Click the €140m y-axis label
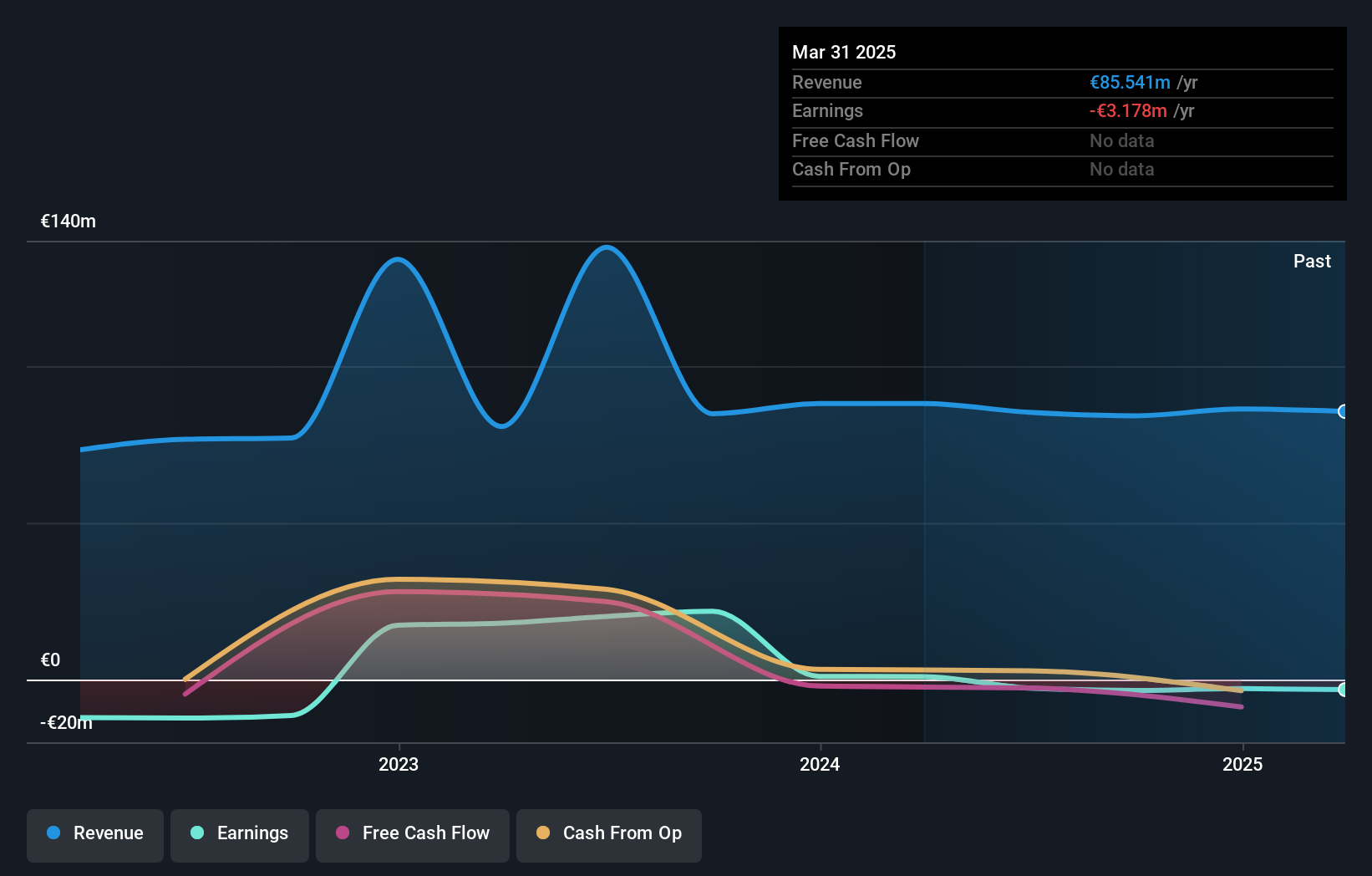This screenshot has width=1372, height=876. [x=69, y=222]
